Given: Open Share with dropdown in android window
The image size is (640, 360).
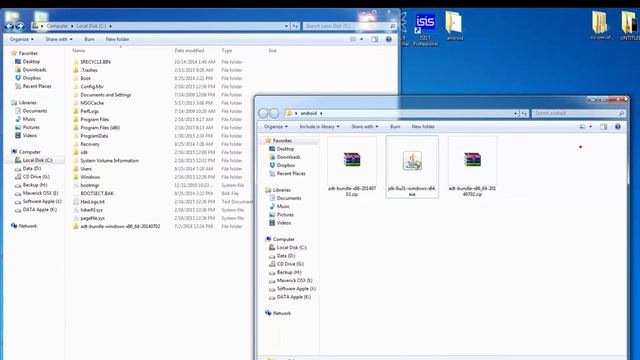Looking at the screenshot, I should (x=364, y=127).
